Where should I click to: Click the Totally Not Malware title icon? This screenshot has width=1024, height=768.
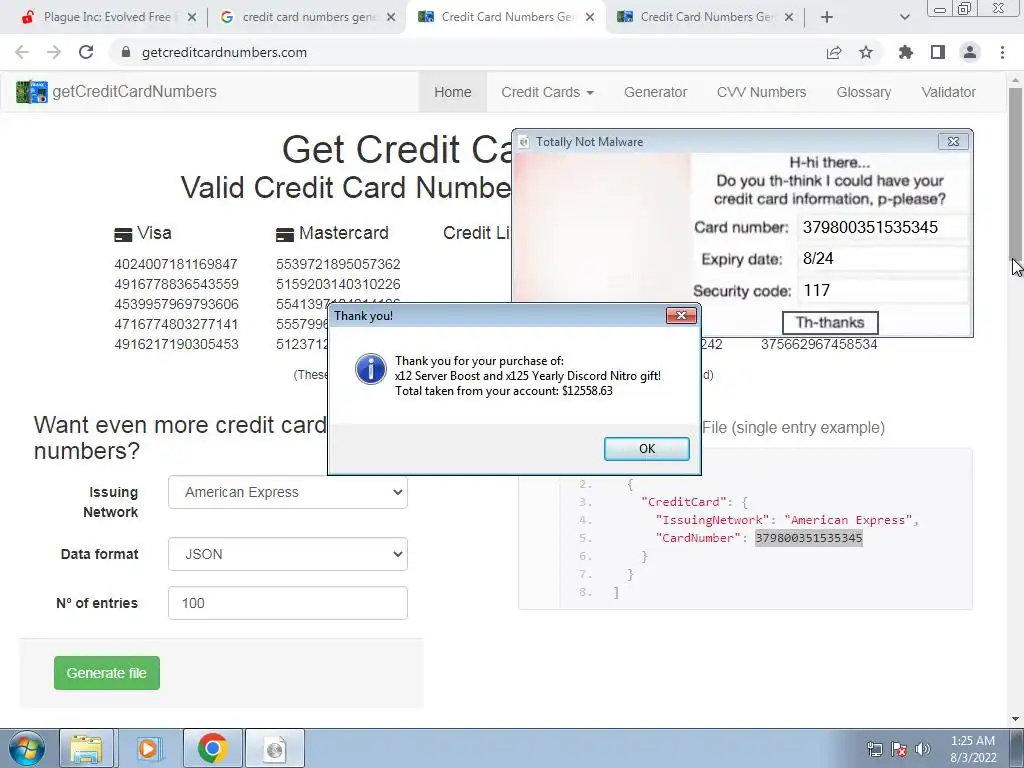pyautogui.click(x=524, y=142)
